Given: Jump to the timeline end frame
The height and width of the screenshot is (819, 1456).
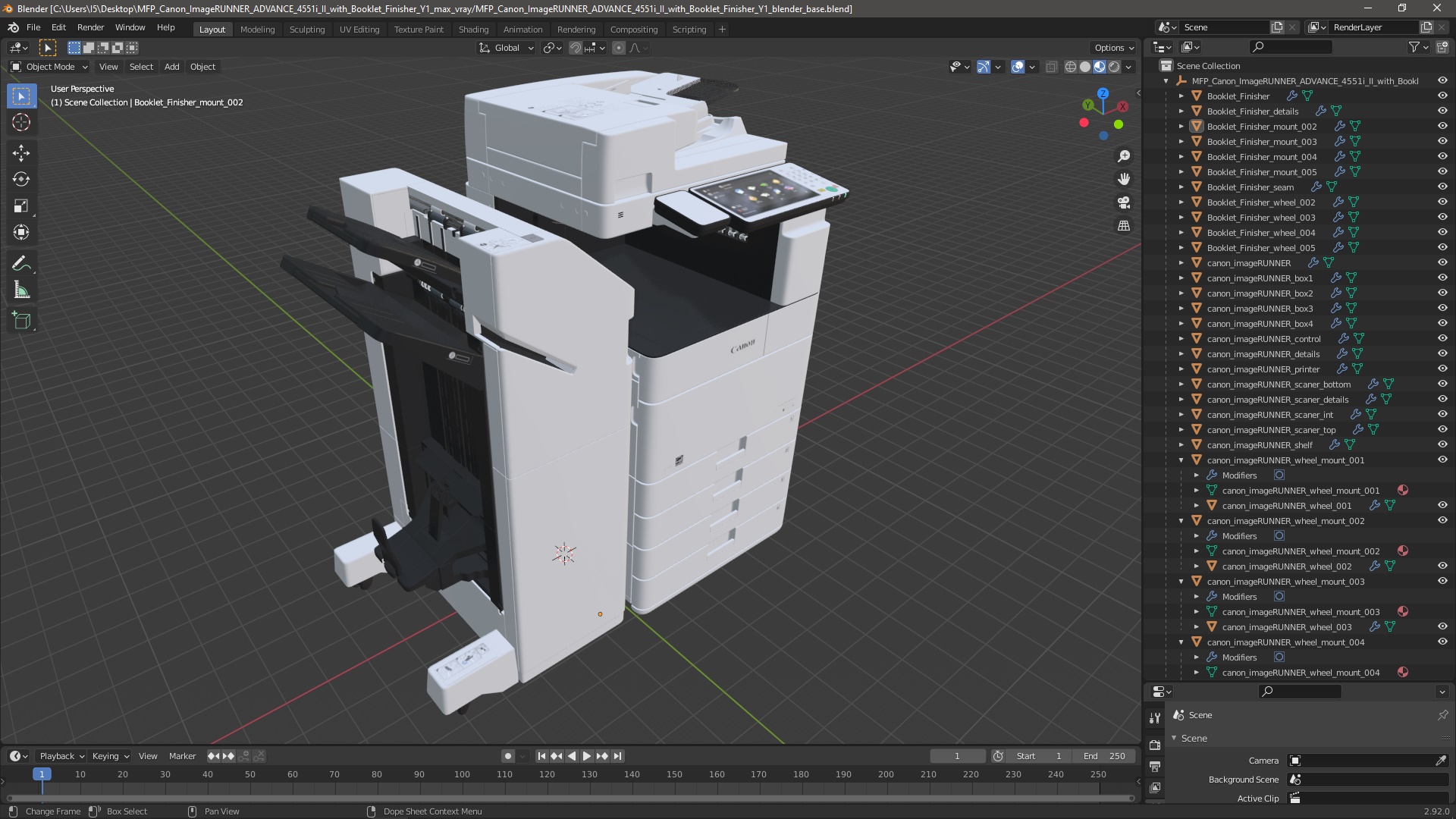Looking at the screenshot, I should pyautogui.click(x=617, y=756).
